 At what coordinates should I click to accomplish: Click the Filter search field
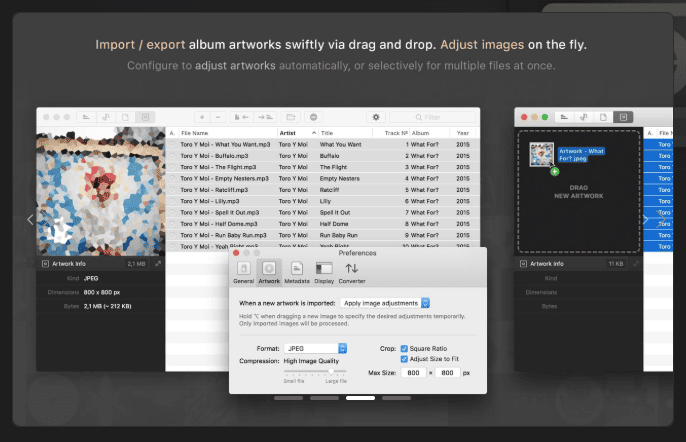(432, 117)
